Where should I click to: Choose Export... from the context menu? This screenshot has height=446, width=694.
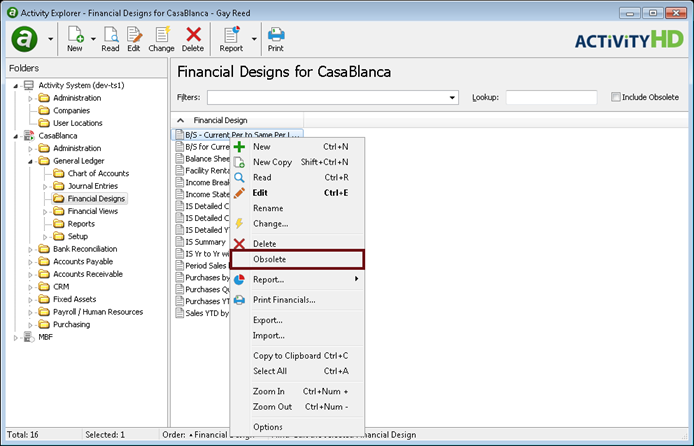(297, 320)
